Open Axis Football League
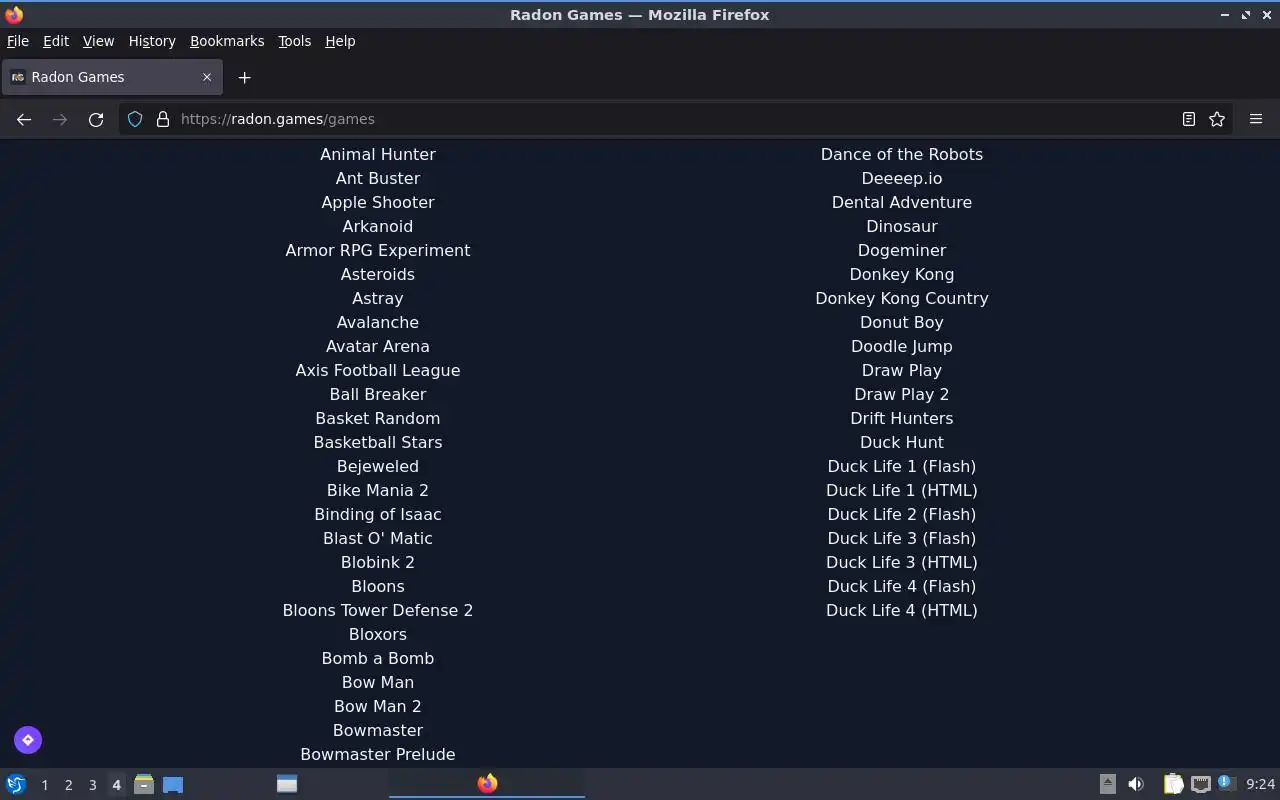 [378, 370]
